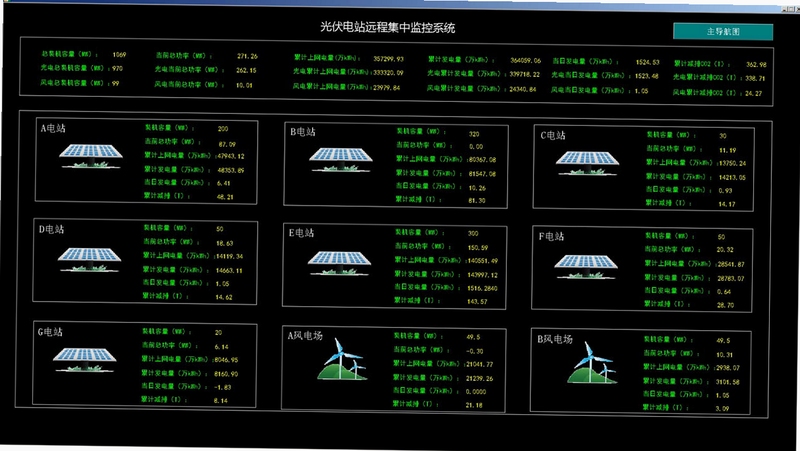Click the system title 光伏电站远程集中监控系统
Screen dimensions: 800x451
point(388,27)
